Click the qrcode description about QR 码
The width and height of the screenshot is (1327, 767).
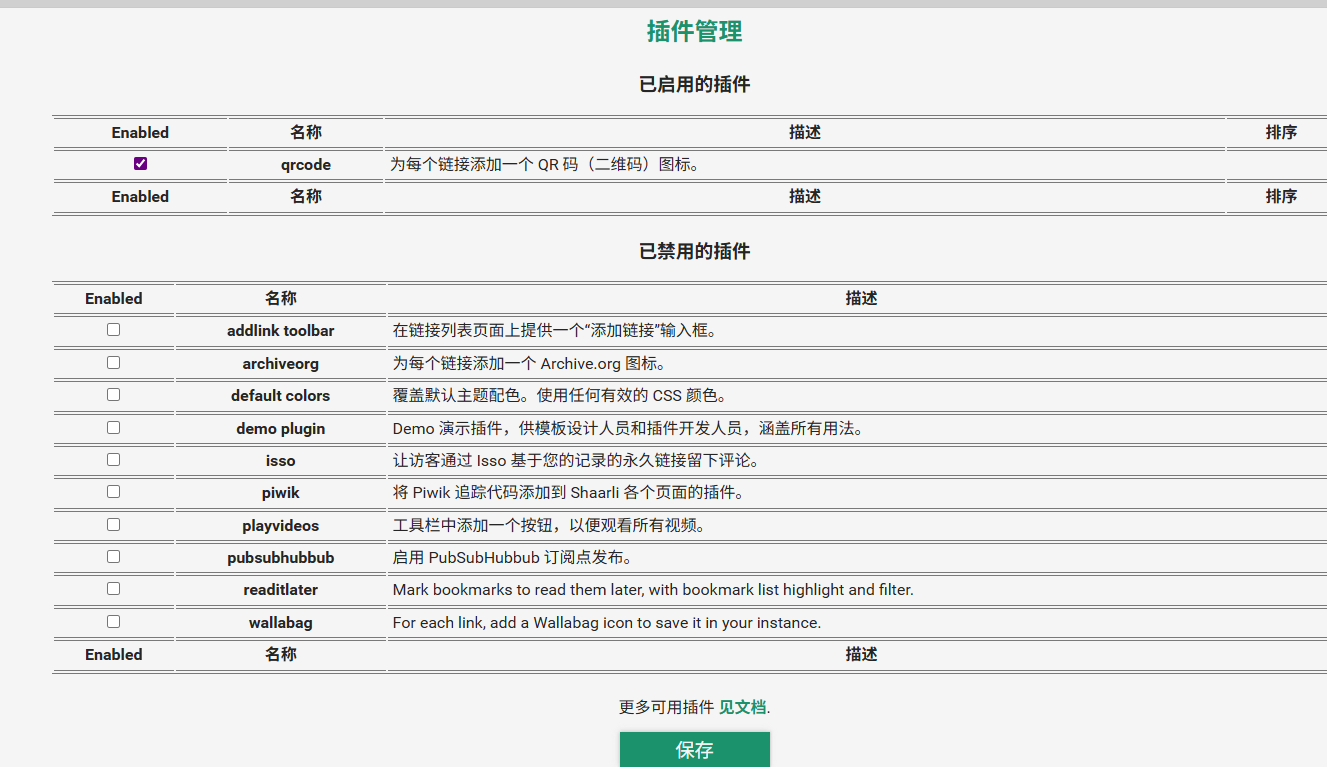coord(545,165)
